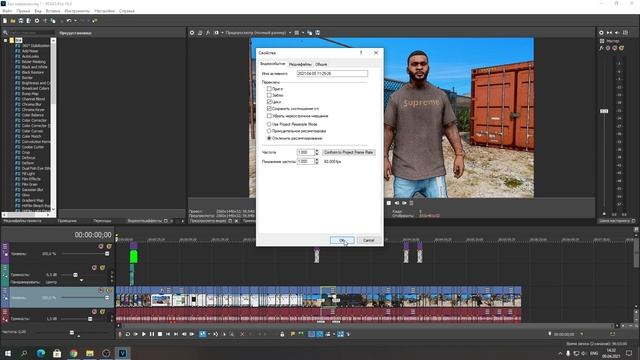Solo the second track (audio)
The height and width of the screenshot is (360, 640).
pos(102,267)
